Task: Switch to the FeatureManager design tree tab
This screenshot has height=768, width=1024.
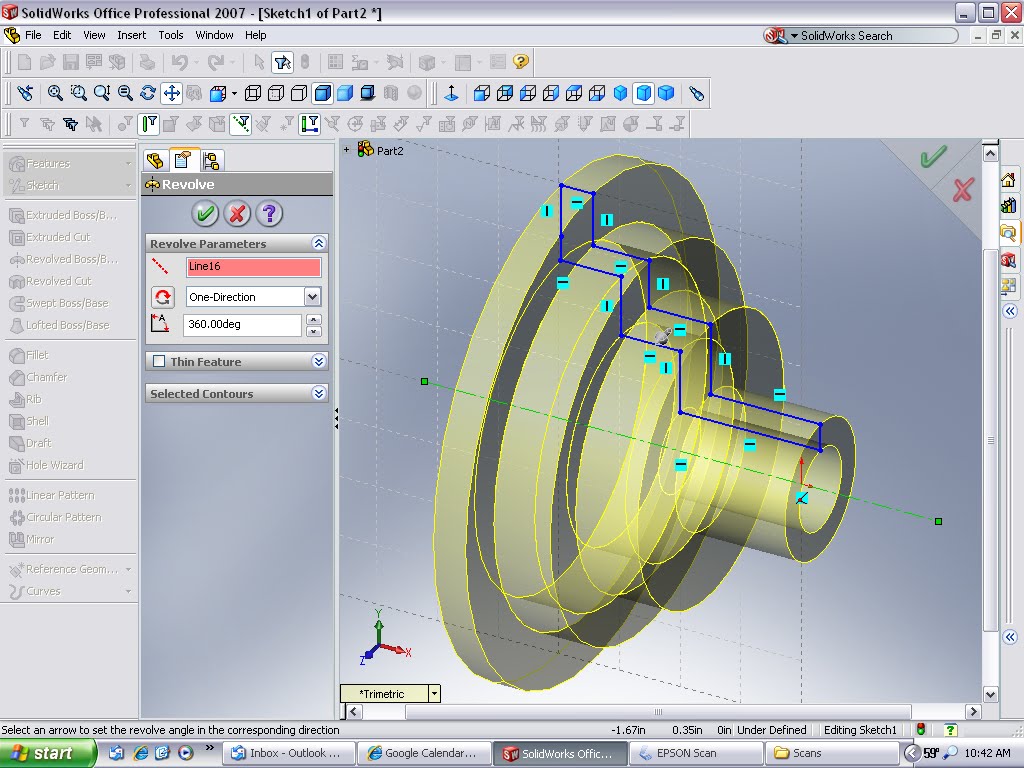Action: coord(155,161)
